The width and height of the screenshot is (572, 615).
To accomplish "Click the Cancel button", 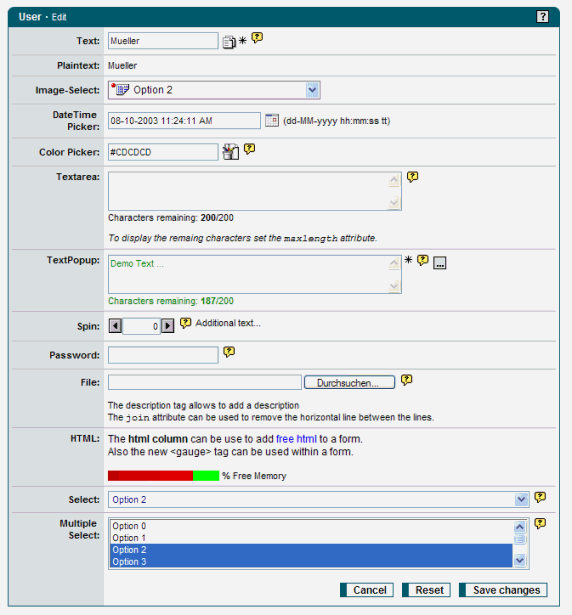I will click(x=367, y=590).
